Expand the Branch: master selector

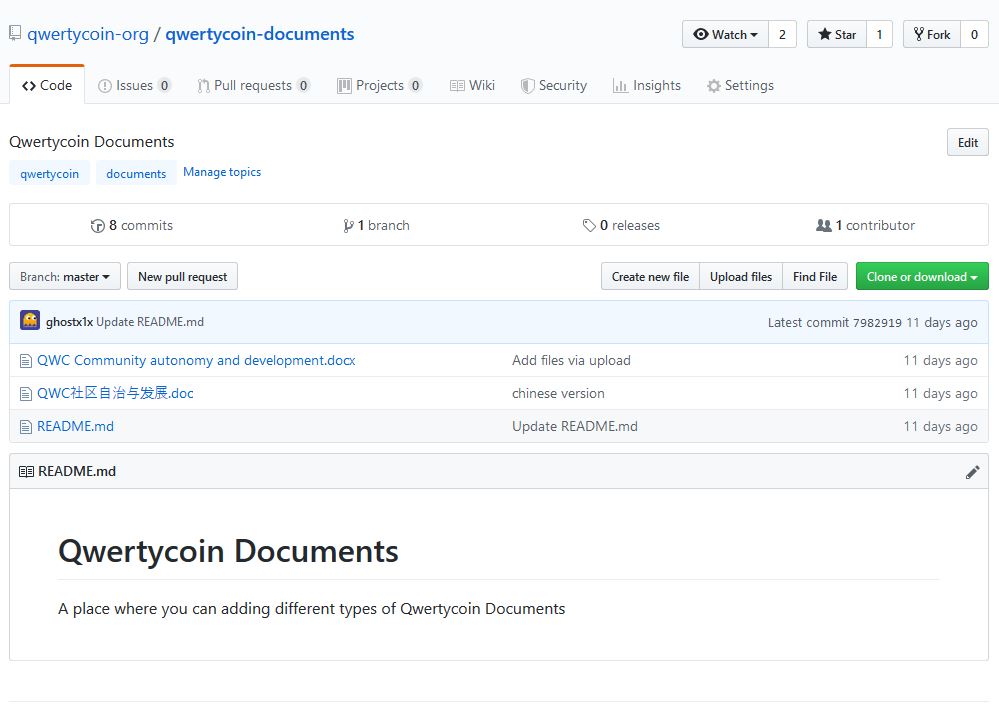(x=65, y=276)
